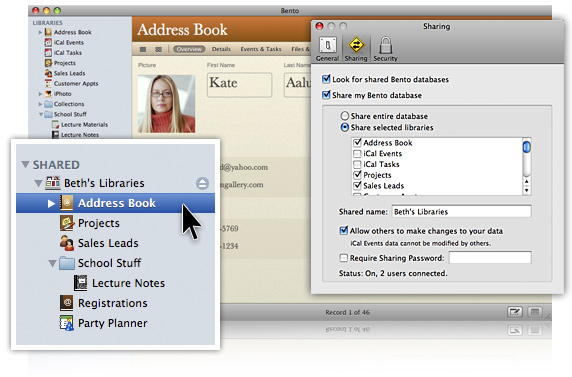The image size is (572, 377).
Task: Click the scroll down arrow of libraries list
Action: pyautogui.click(x=526, y=190)
